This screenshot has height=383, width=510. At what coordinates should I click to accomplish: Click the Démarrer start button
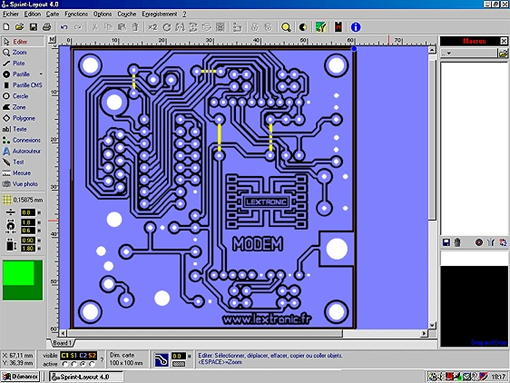(21, 377)
